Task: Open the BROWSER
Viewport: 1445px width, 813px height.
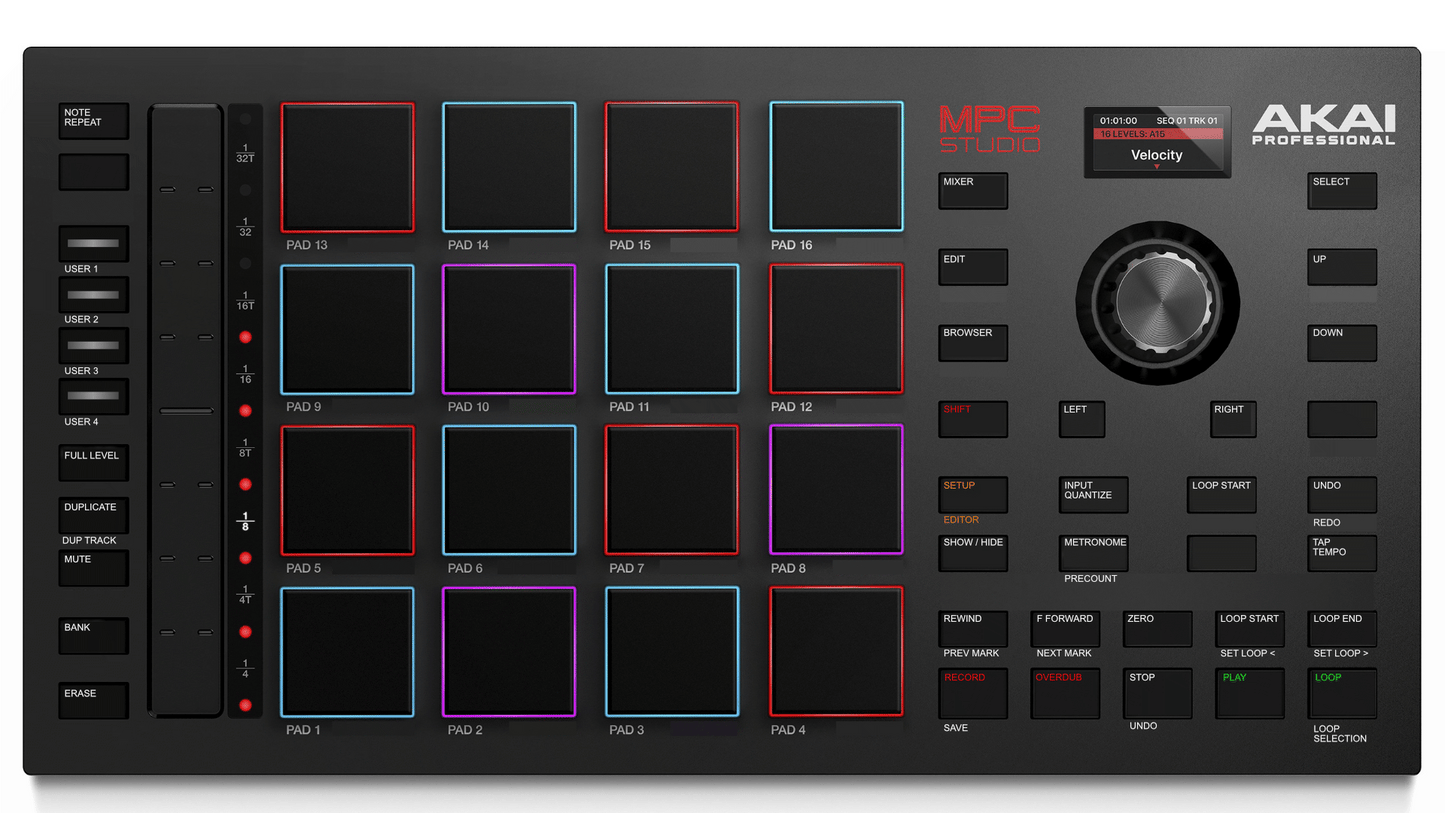Action: tap(973, 343)
